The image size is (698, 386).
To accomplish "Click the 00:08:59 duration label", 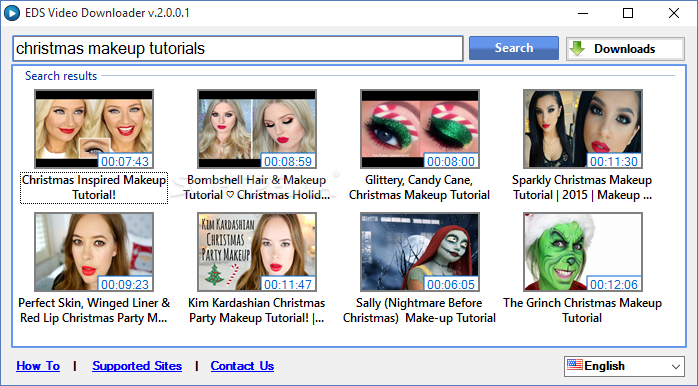I will tap(288, 161).
